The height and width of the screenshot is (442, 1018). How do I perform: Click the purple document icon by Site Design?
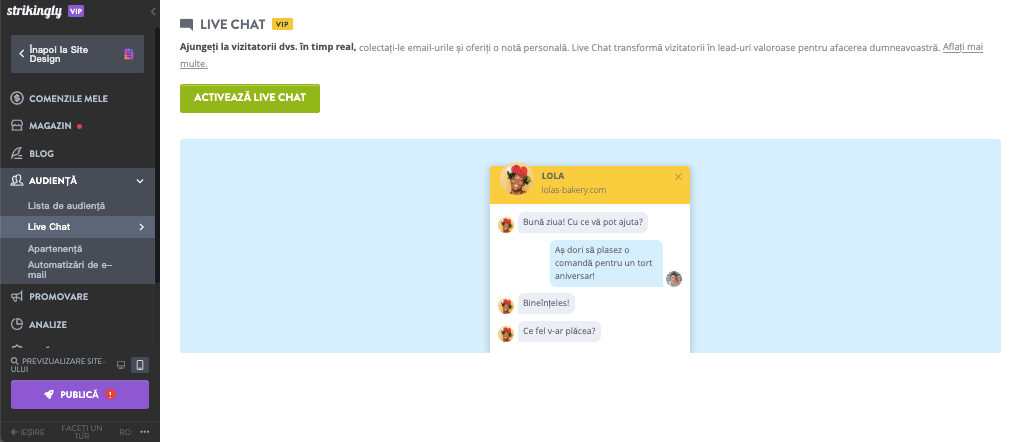129,54
